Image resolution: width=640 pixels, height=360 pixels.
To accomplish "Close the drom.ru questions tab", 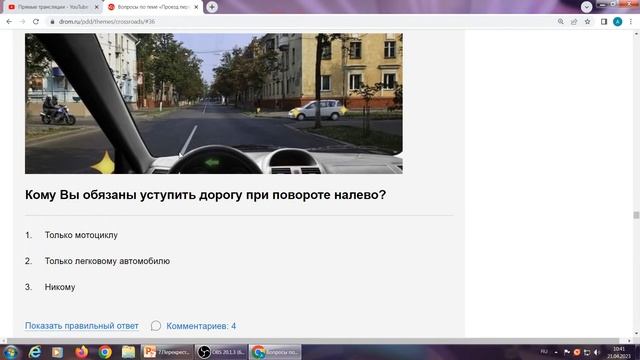I will [x=196, y=7].
